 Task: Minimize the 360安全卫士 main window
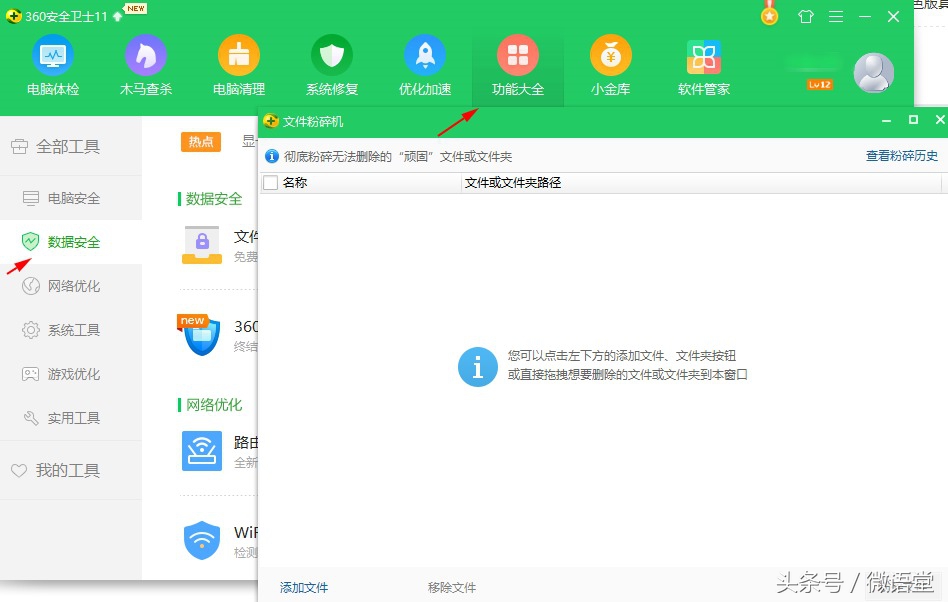(865, 16)
